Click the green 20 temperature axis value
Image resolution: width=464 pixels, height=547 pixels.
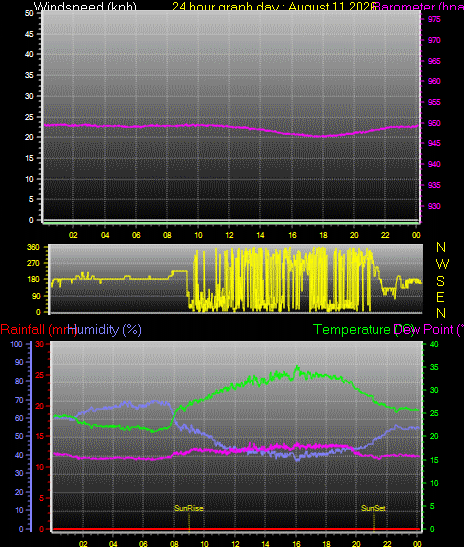(434, 436)
